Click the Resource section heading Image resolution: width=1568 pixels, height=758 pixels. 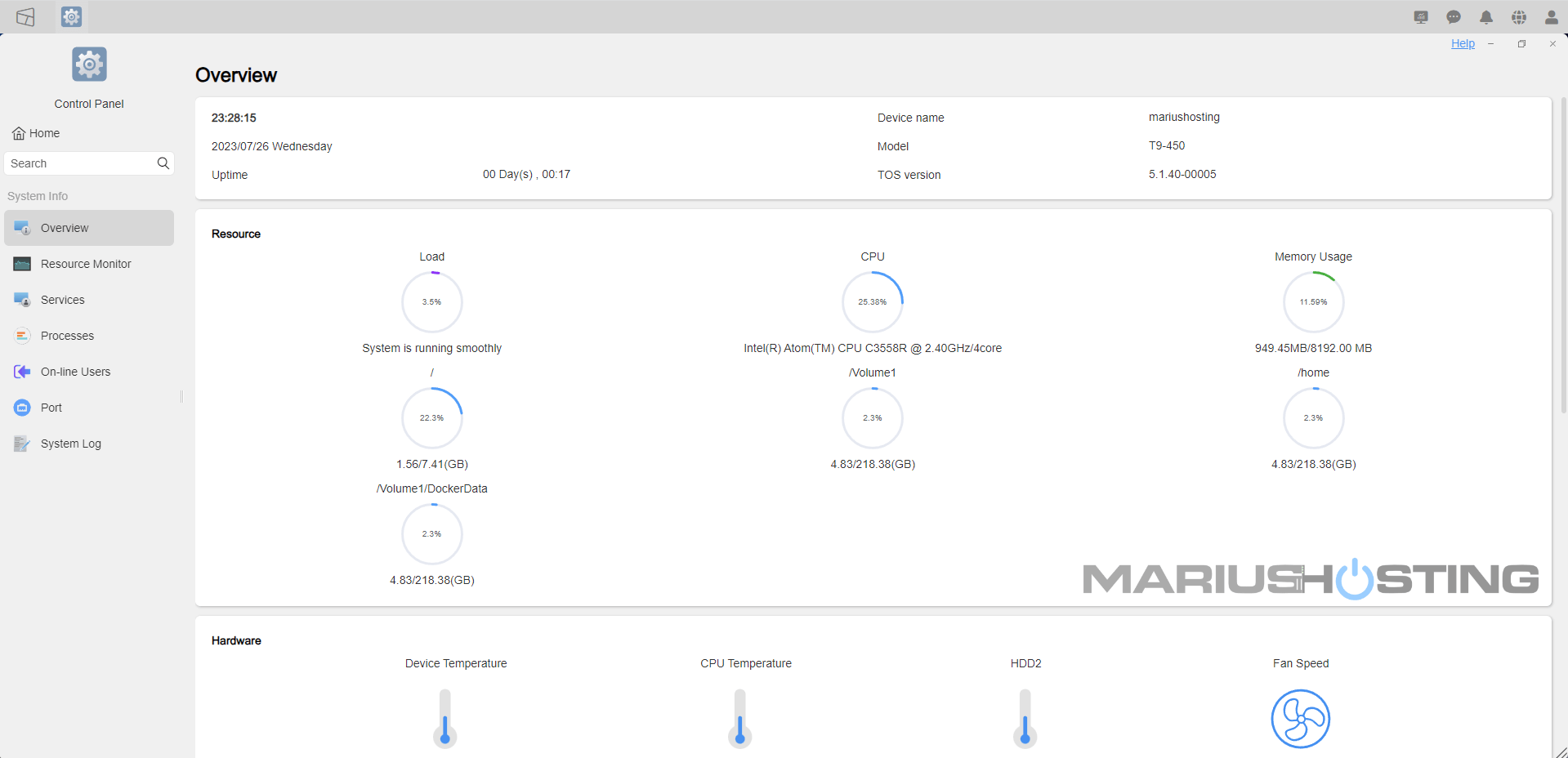[236, 234]
